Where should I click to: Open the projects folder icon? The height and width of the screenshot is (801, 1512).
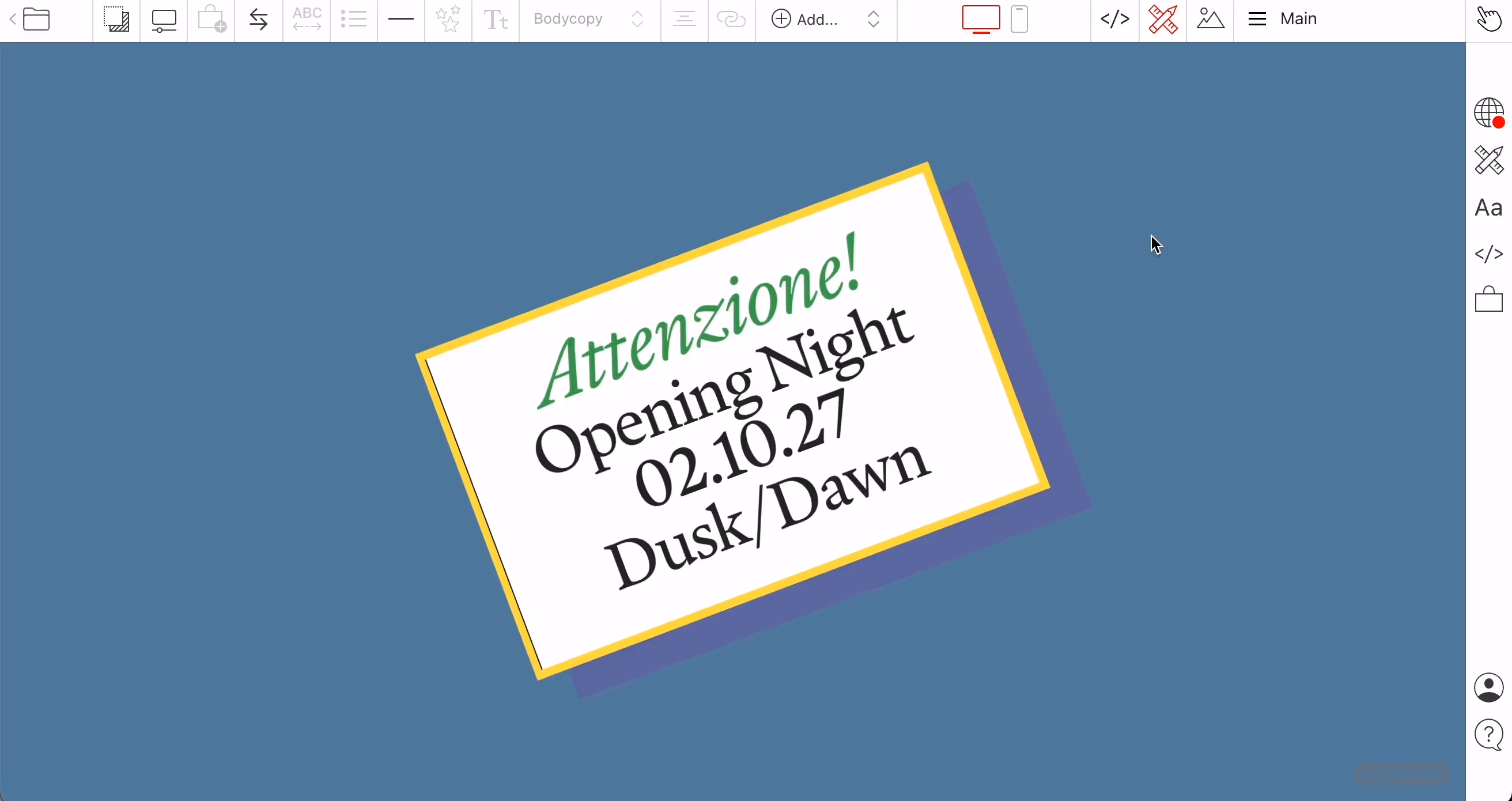coord(36,20)
